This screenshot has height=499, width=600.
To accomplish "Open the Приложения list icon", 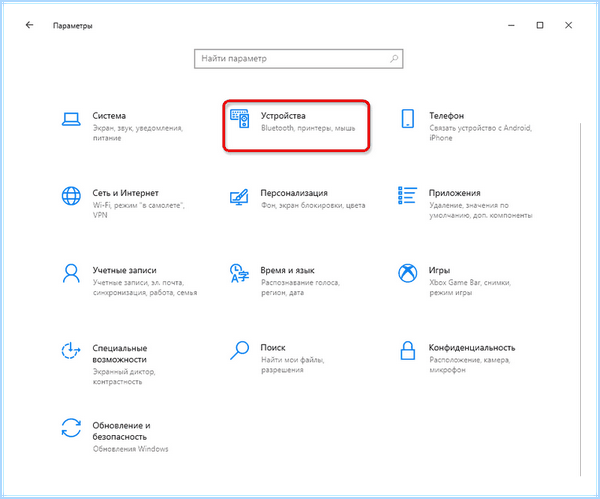I will (407, 196).
